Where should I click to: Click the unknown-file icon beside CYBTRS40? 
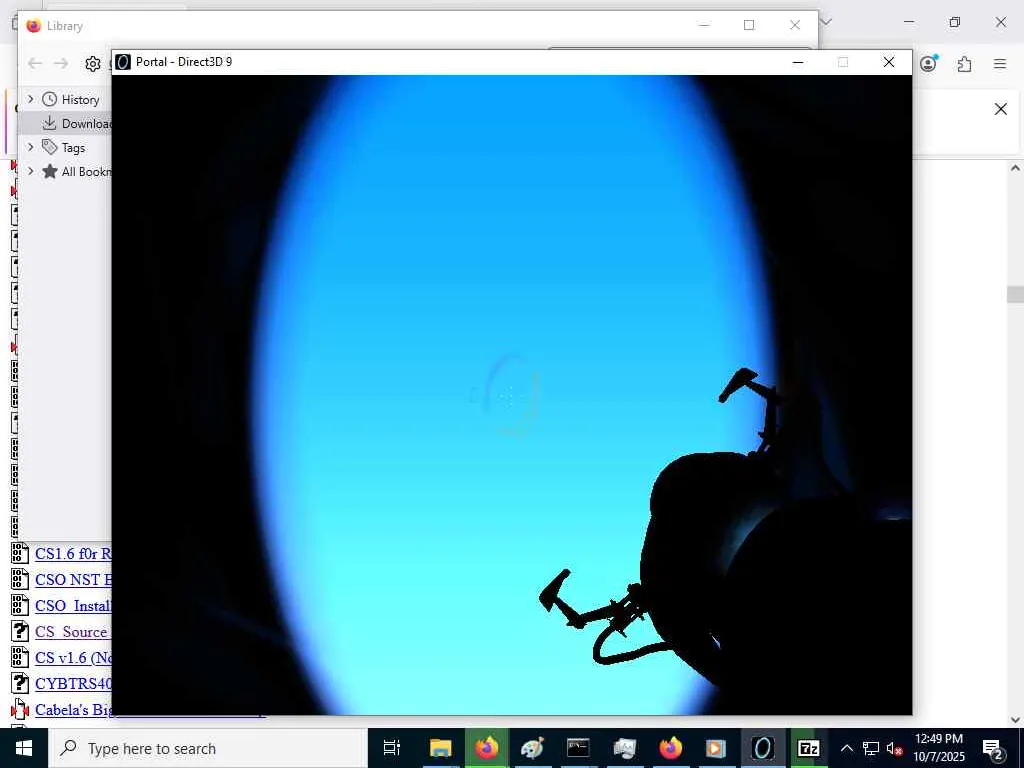tap(20, 683)
